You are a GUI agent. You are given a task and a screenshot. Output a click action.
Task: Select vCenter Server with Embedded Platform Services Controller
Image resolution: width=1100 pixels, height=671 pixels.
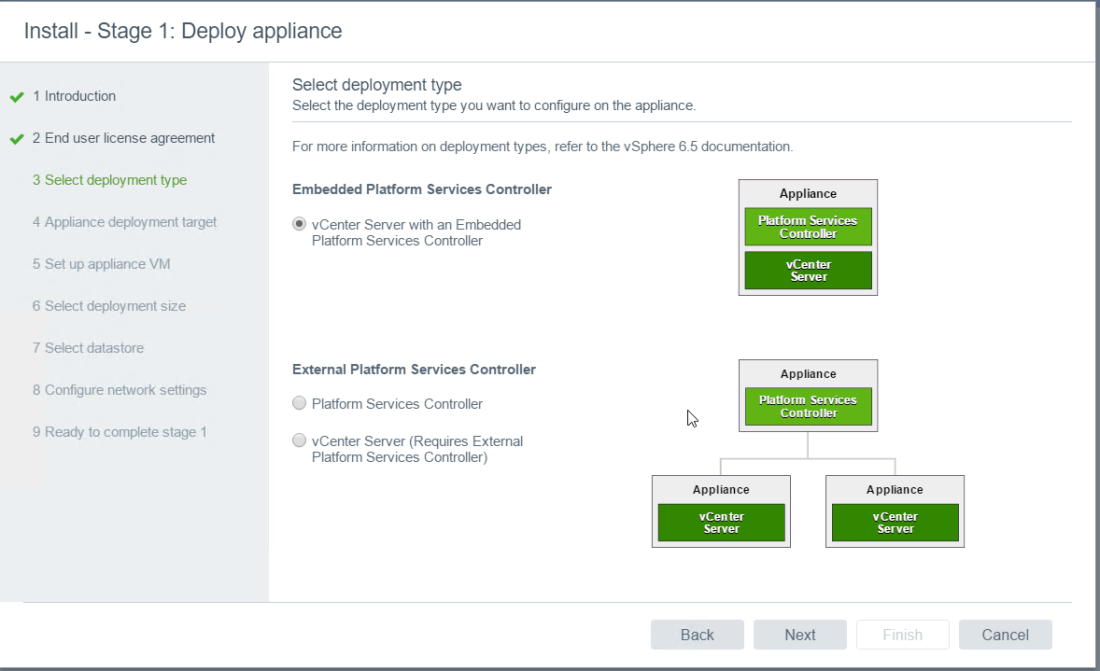click(299, 225)
